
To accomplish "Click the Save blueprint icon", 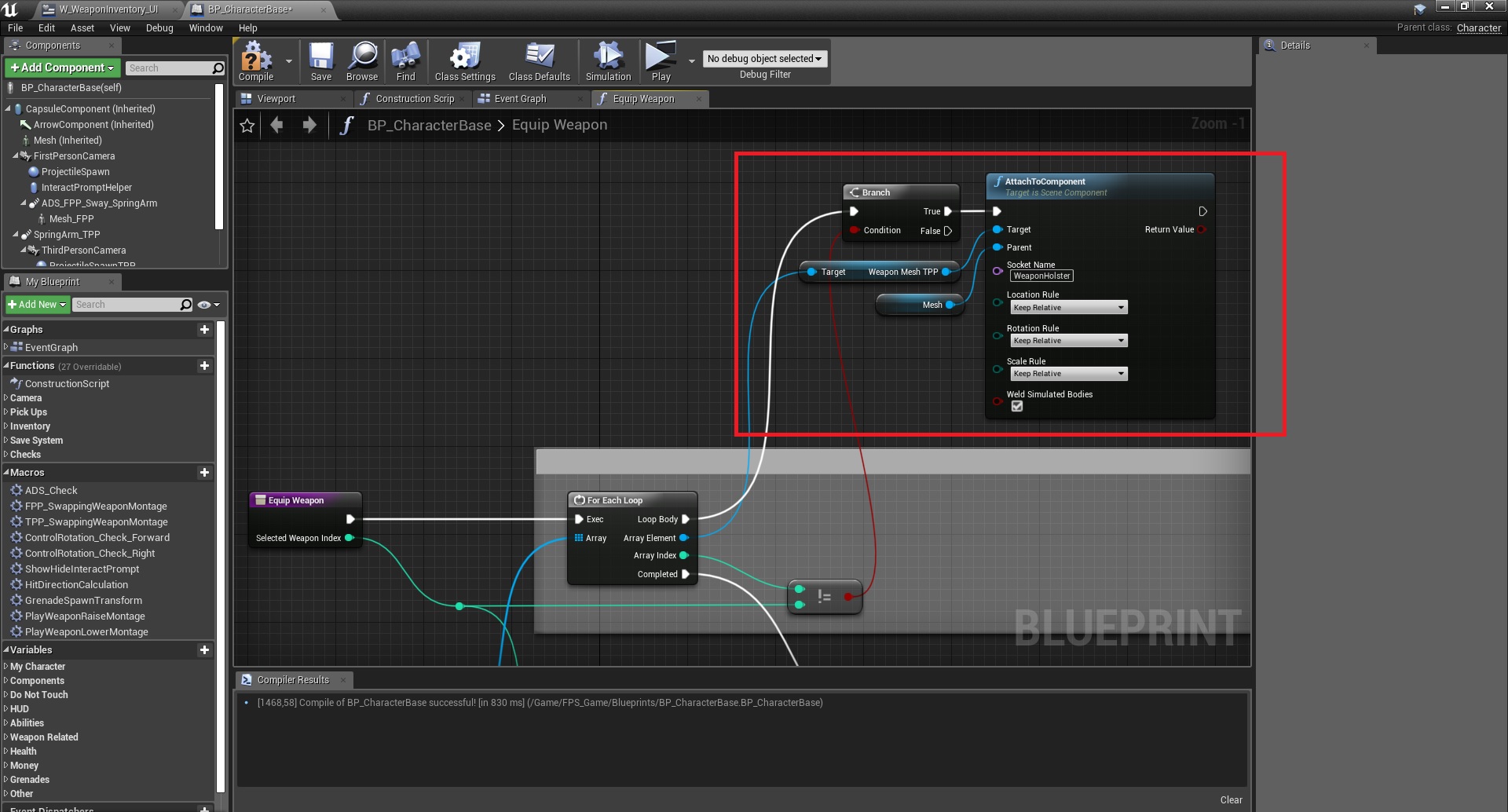I will point(320,60).
